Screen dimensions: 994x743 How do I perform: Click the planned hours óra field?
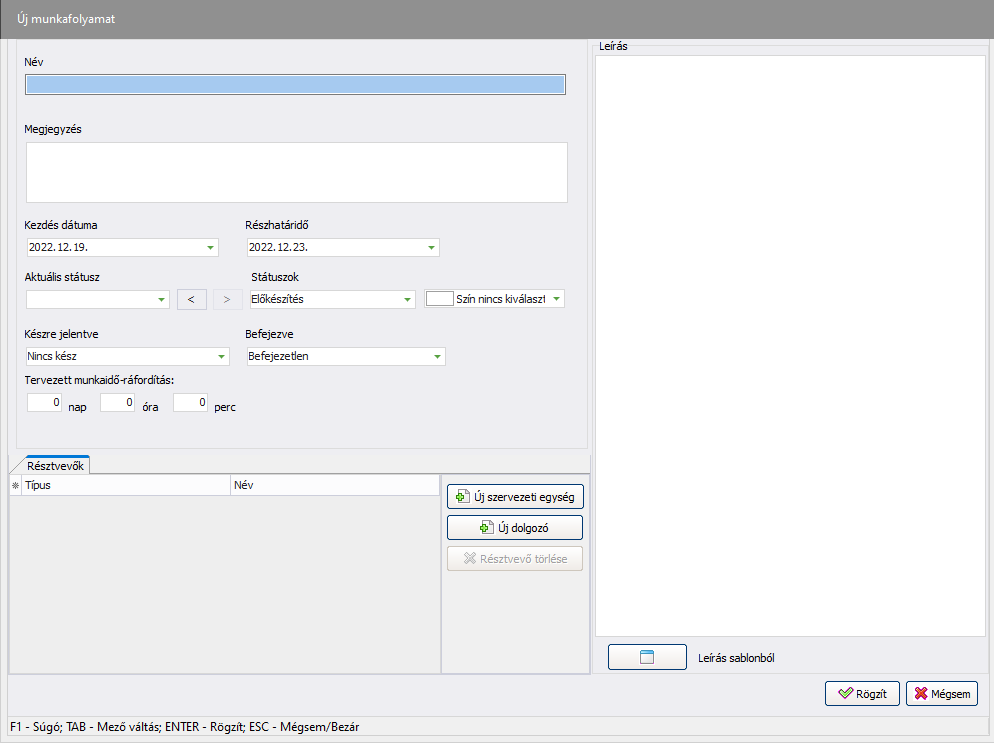(117, 403)
